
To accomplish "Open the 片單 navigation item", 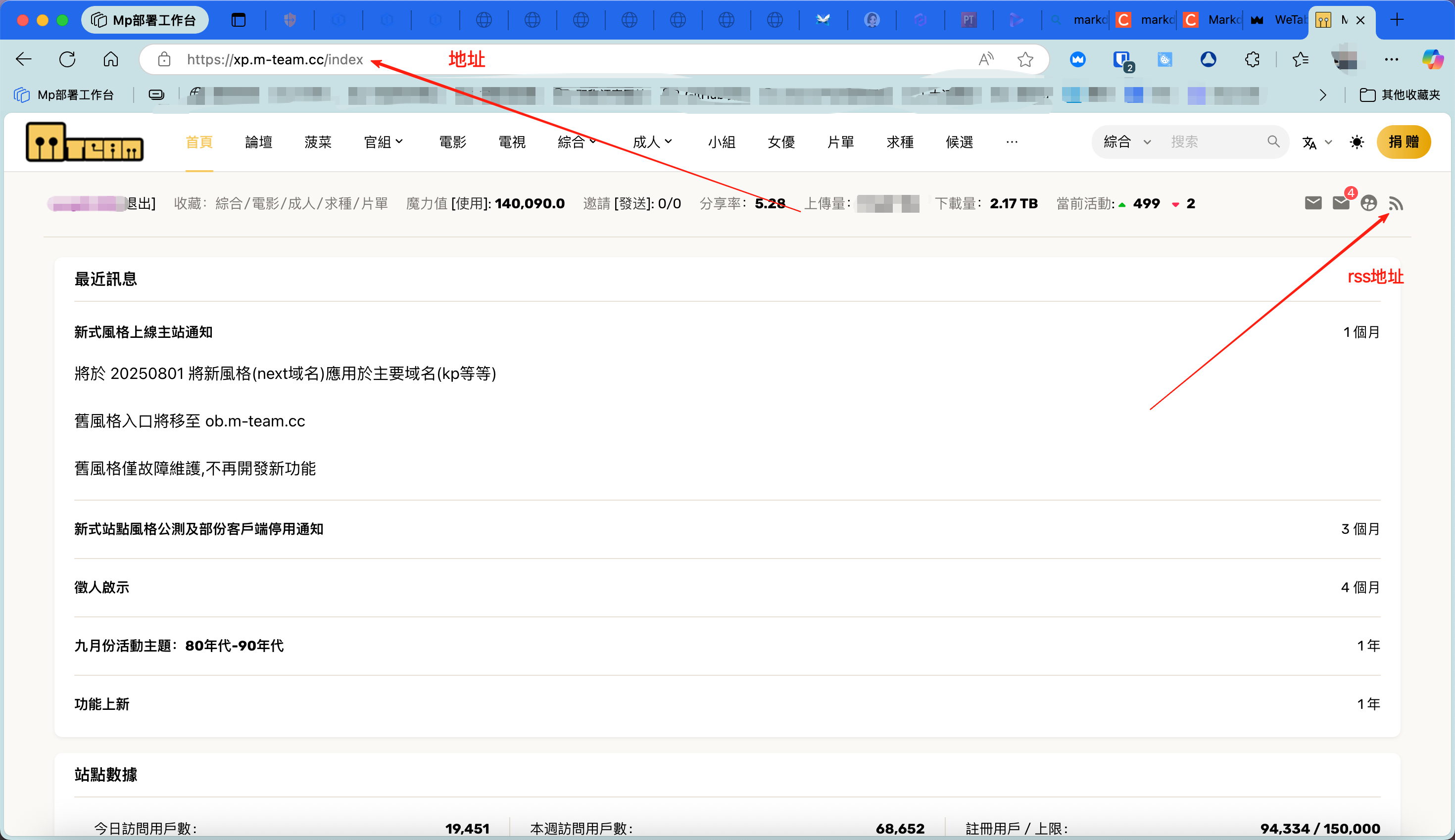I will (840, 142).
